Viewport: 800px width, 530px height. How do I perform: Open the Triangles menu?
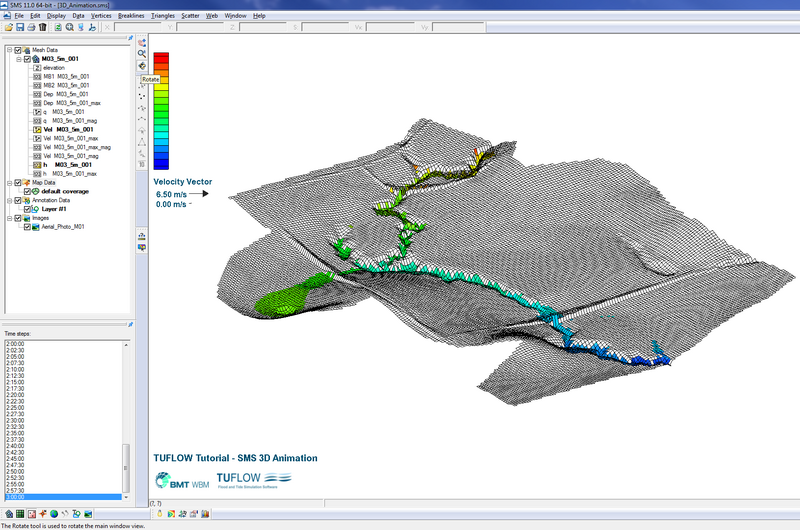tap(163, 16)
